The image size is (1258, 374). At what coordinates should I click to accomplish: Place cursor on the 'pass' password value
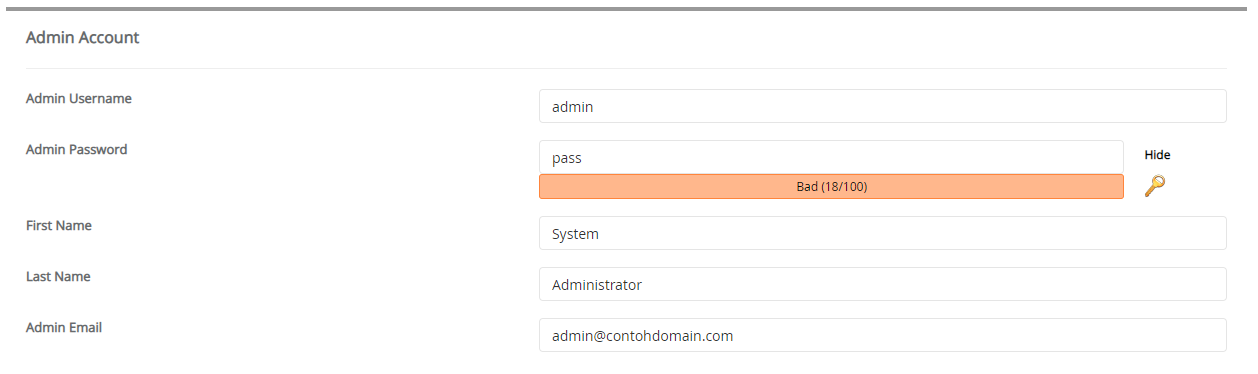(x=566, y=158)
